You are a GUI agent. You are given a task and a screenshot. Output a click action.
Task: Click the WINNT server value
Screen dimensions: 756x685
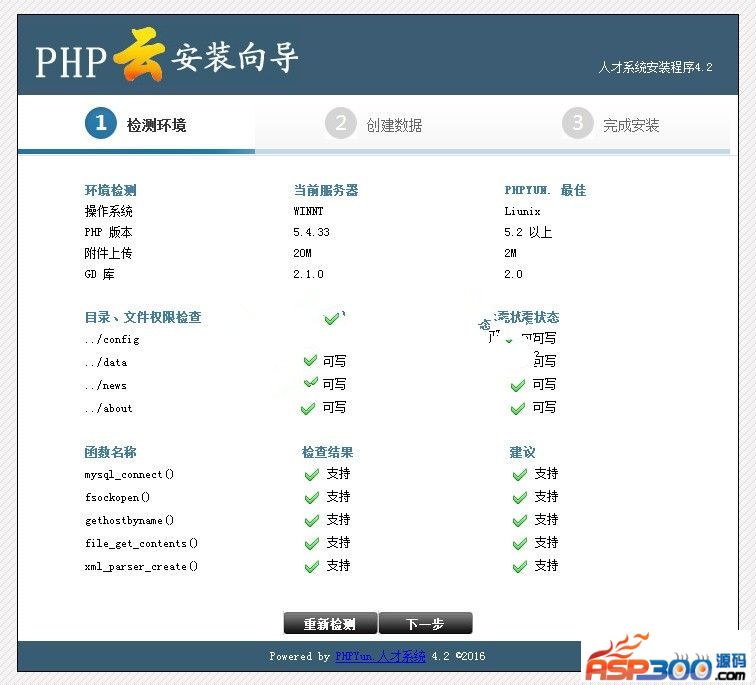[x=308, y=211]
